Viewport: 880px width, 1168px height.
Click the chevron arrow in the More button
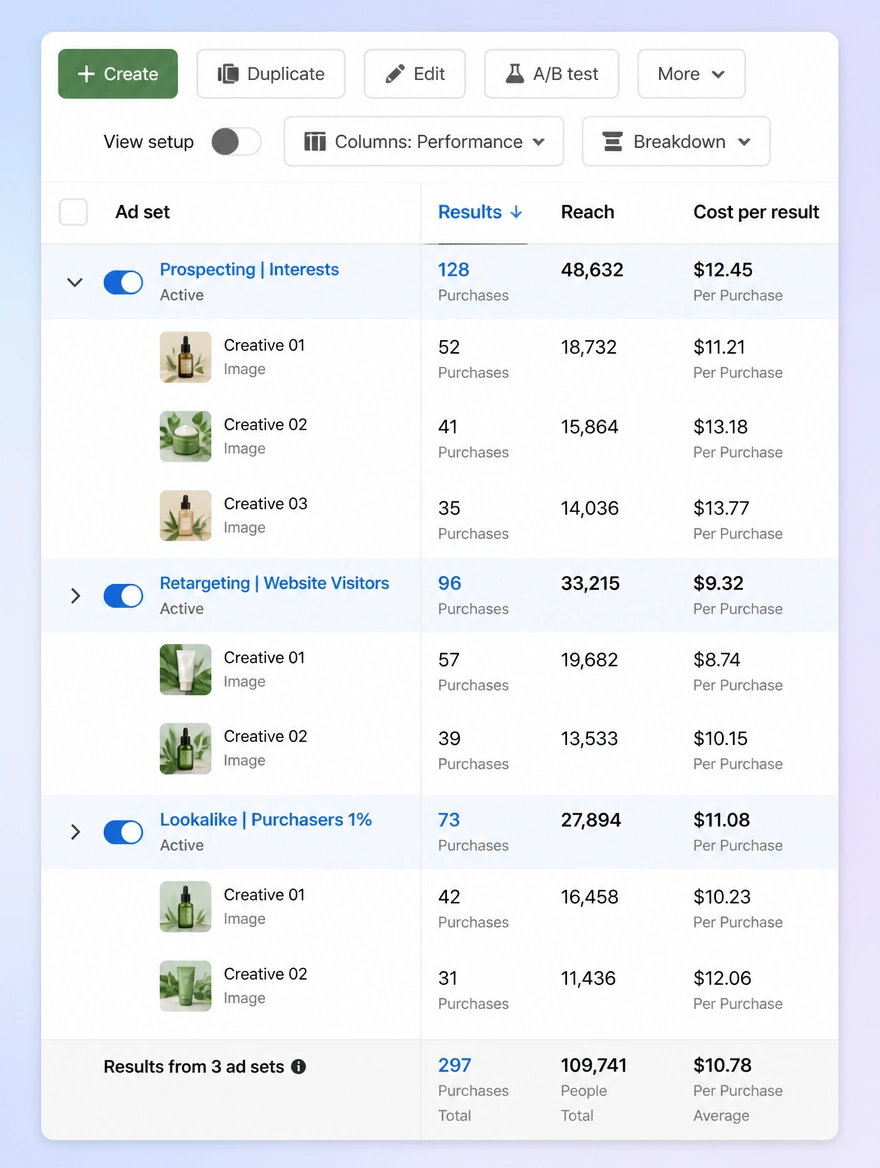[x=718, y=74]
